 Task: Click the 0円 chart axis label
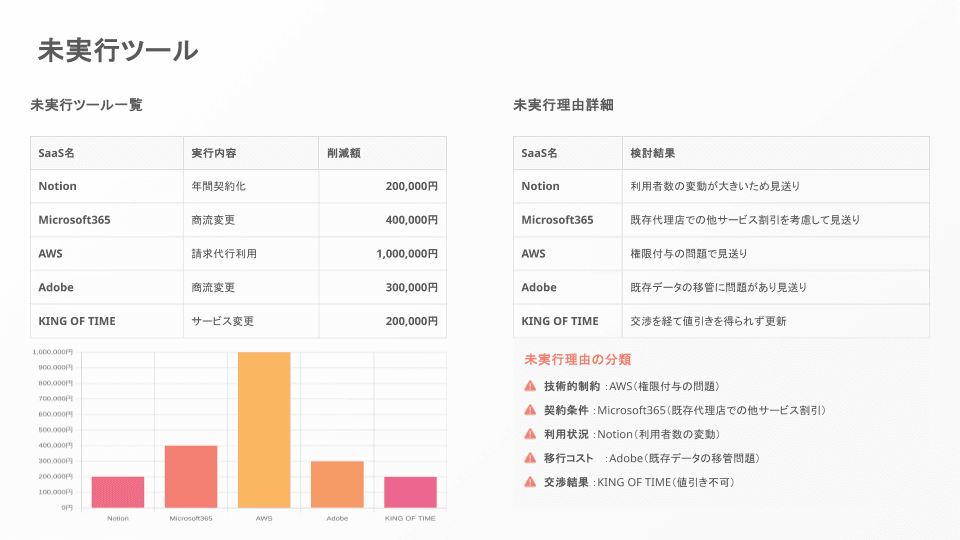click(x=67, y=508)
